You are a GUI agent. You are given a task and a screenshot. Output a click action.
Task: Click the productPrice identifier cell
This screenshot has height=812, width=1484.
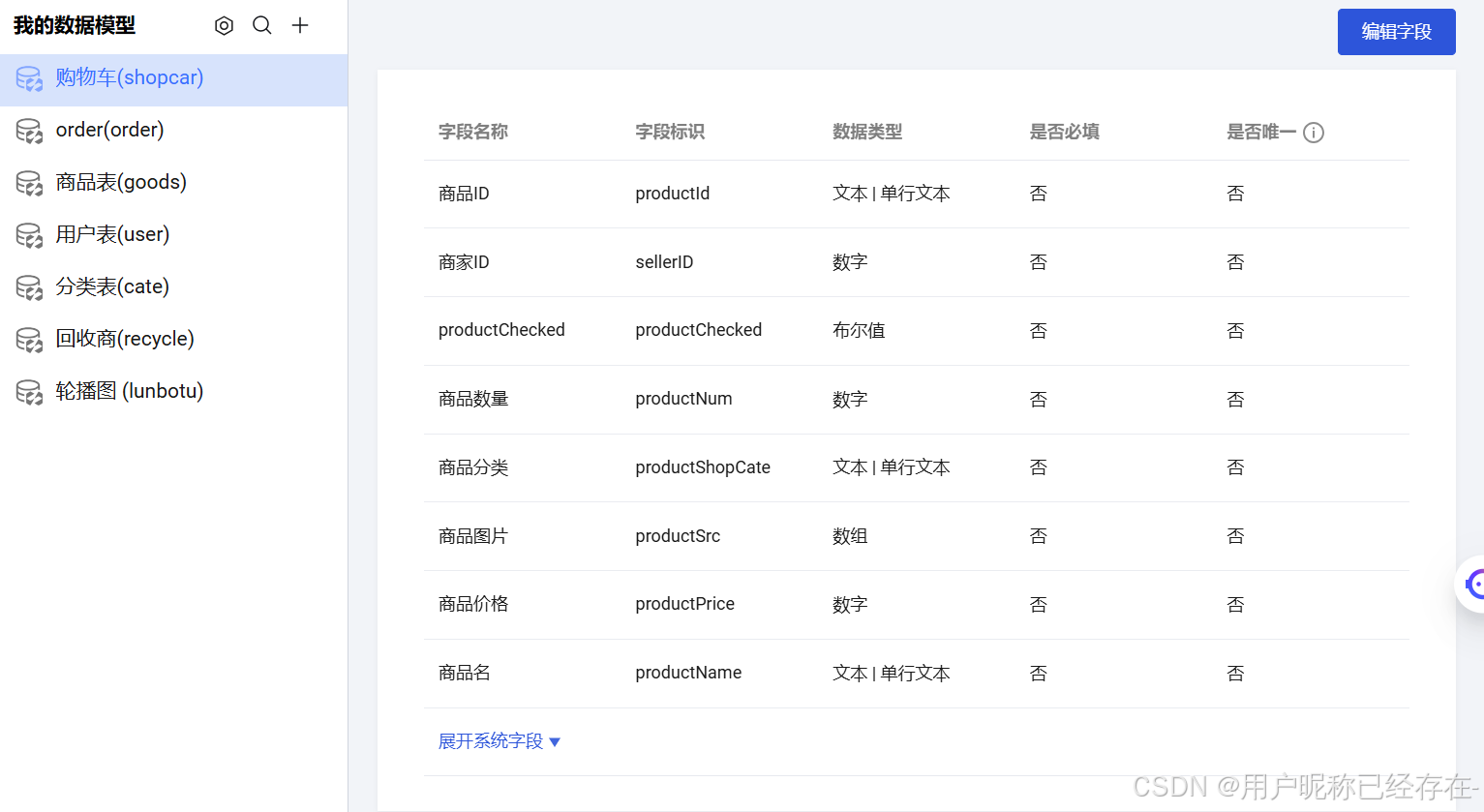coord(685,604)
